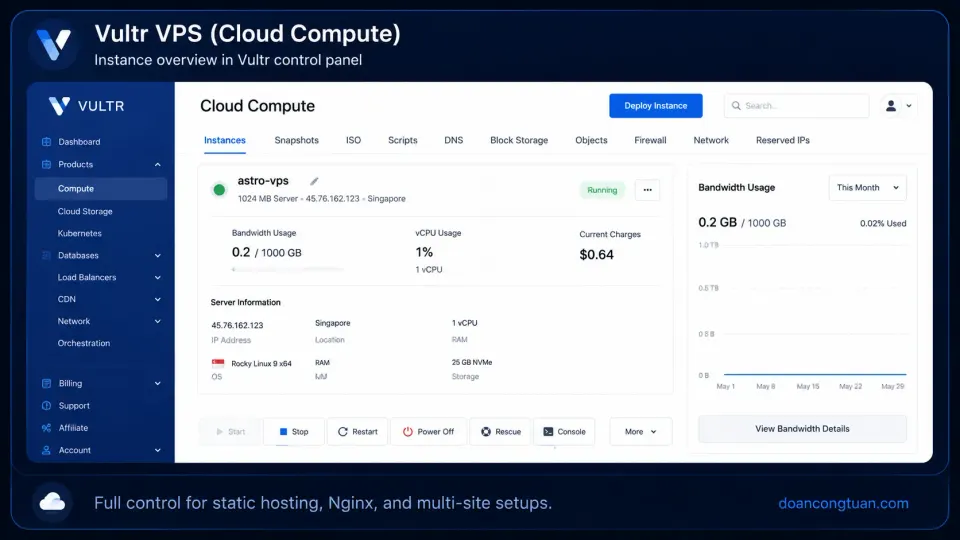Open the Console button
The height and width of the screenshot is (540, 960).
[x=564, y=432]
